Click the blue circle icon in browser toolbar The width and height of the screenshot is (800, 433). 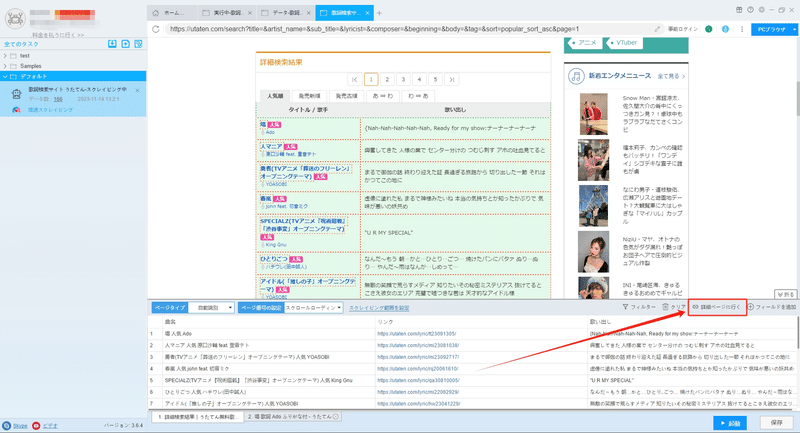[x=725, y=29]
